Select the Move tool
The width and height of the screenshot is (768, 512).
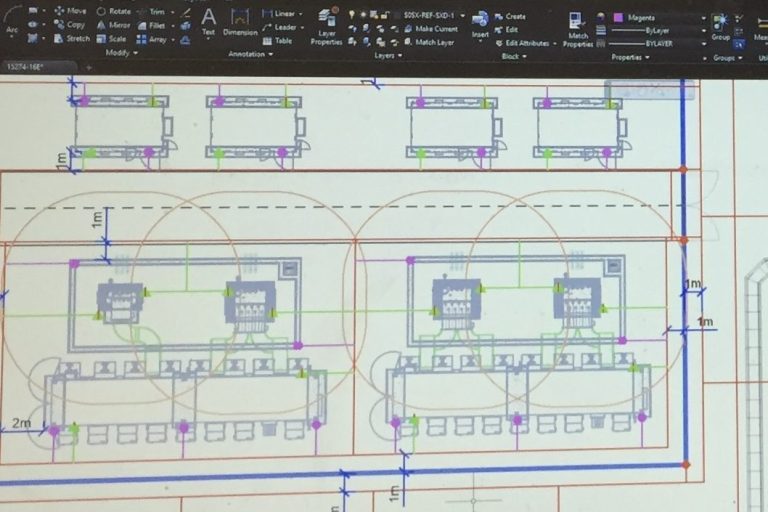coord(70,11)
